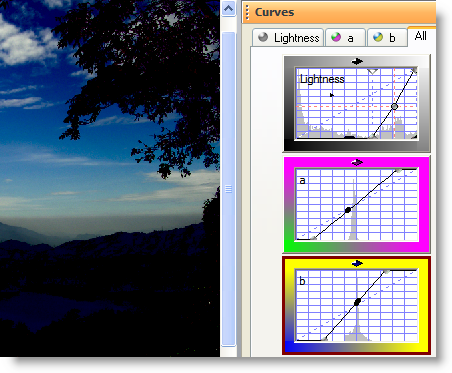Switch to the Lightness tab
This screenshot has width=452, height=373.
point(288,37)
